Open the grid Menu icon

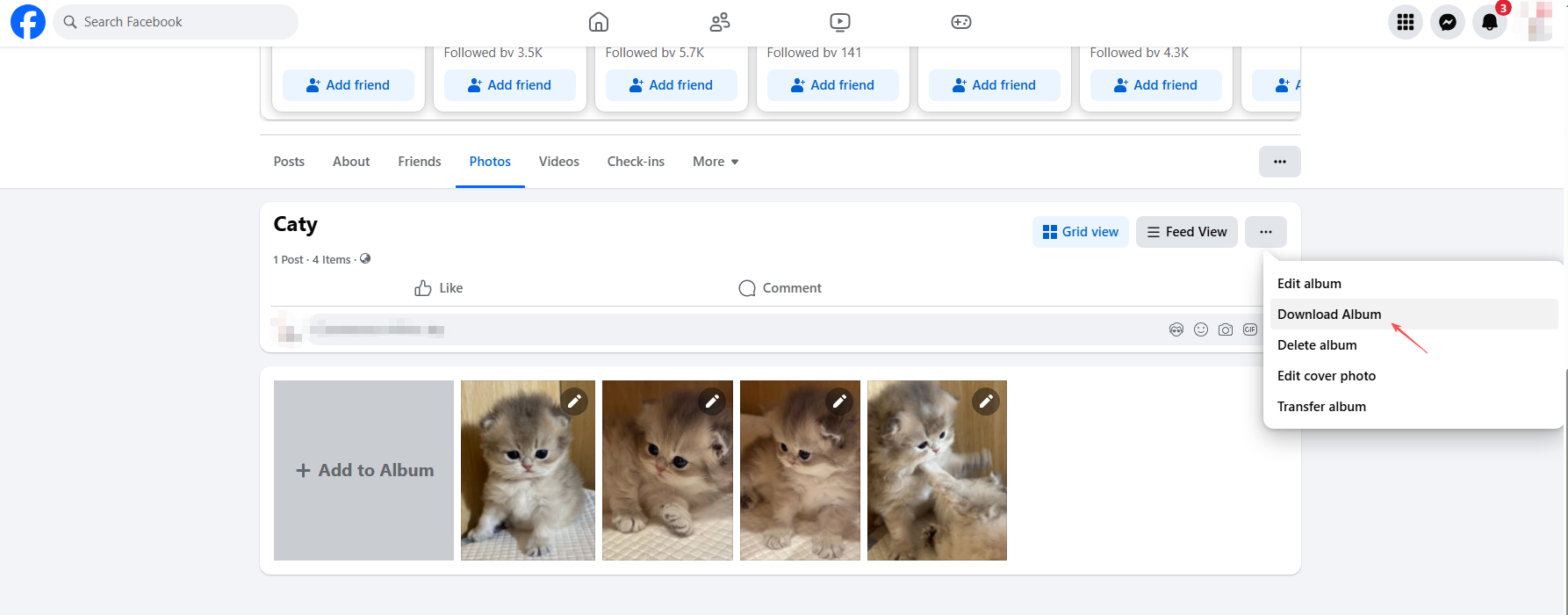[1406, 22]
